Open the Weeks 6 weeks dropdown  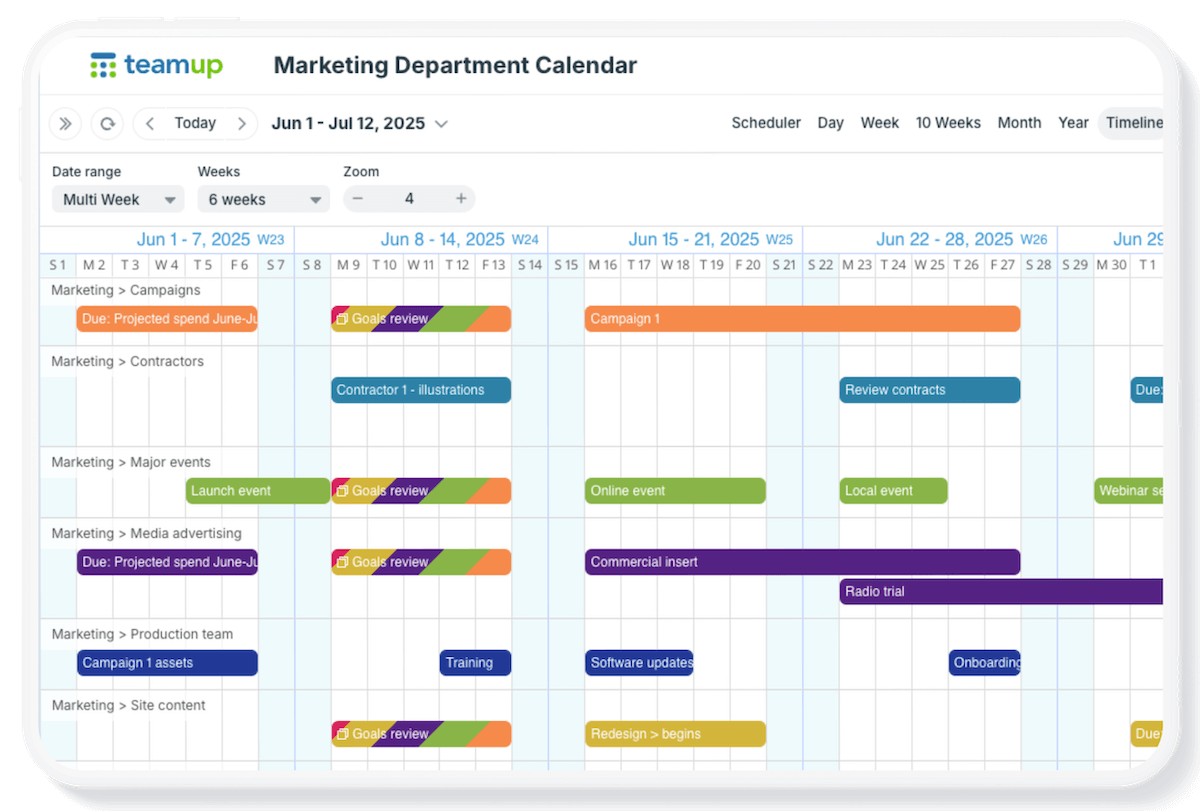click(263, 199)
